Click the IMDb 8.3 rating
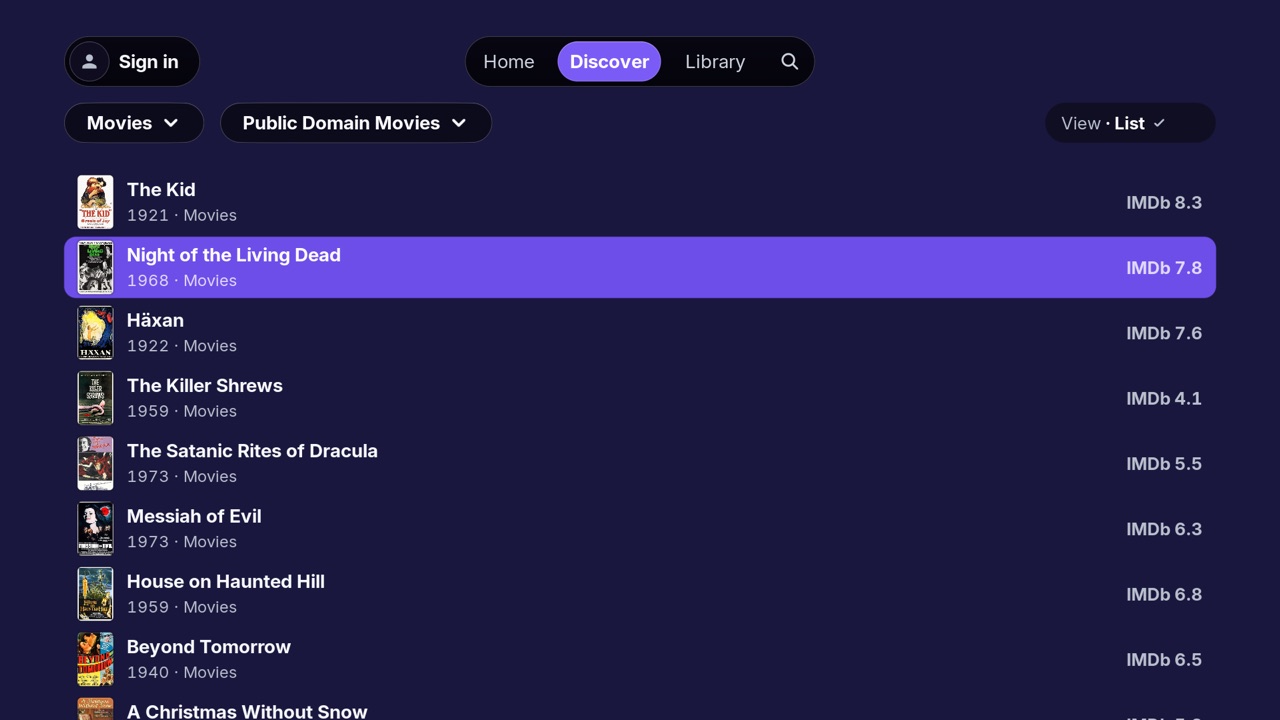Screen dimensions: 1280x720 click(x=1164, y=203)
